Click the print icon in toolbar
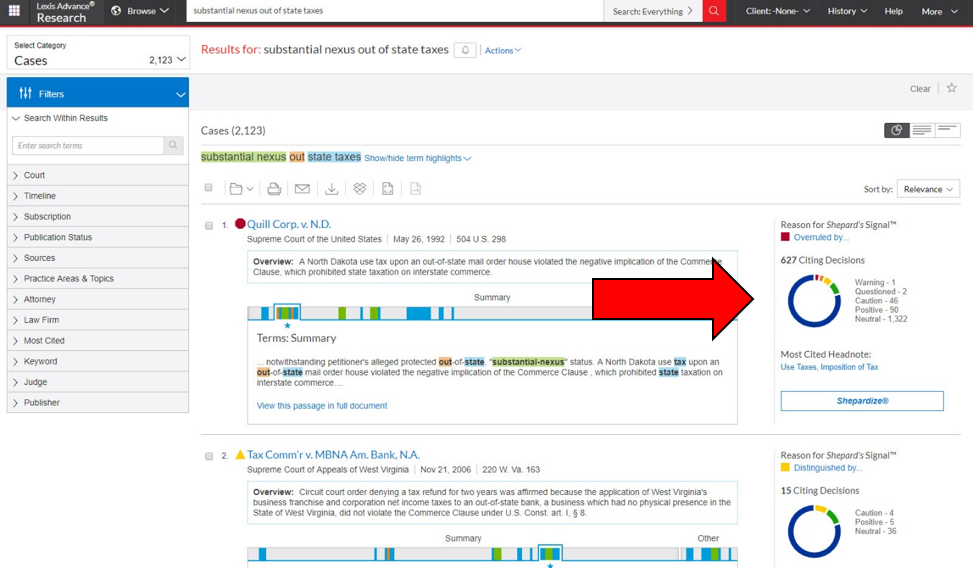 coord(274,189)
